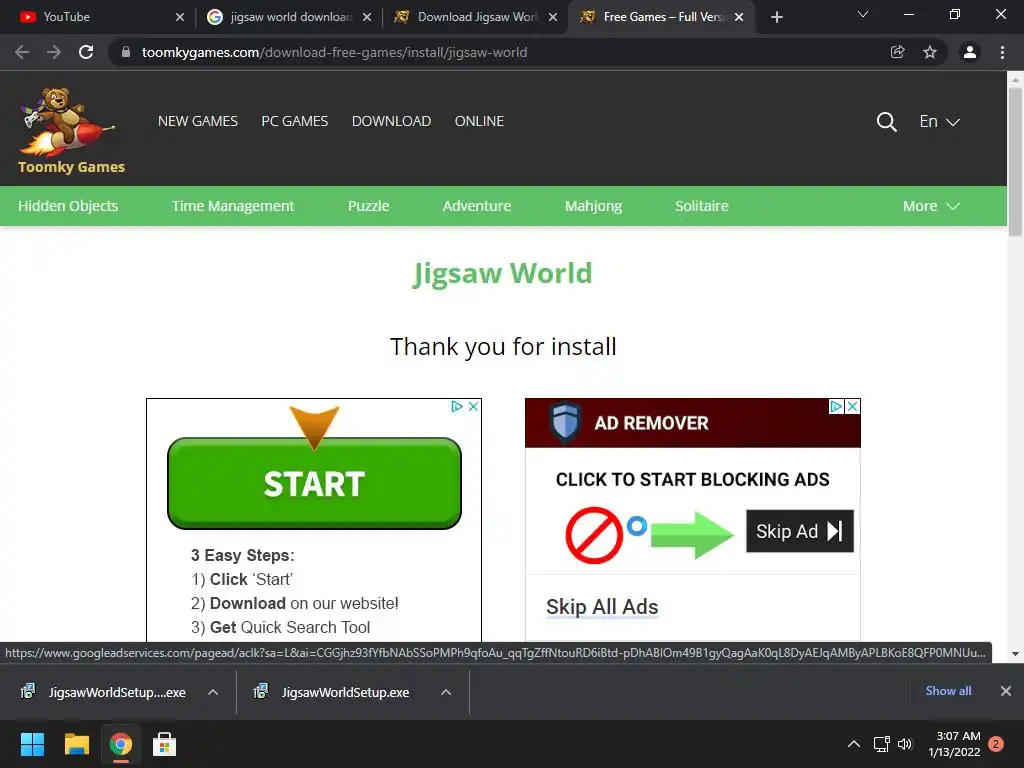Click the Skip Ad button
The height and width of the screenshot is (768, 1024).
pyautogui.click(x=800, y=531)
